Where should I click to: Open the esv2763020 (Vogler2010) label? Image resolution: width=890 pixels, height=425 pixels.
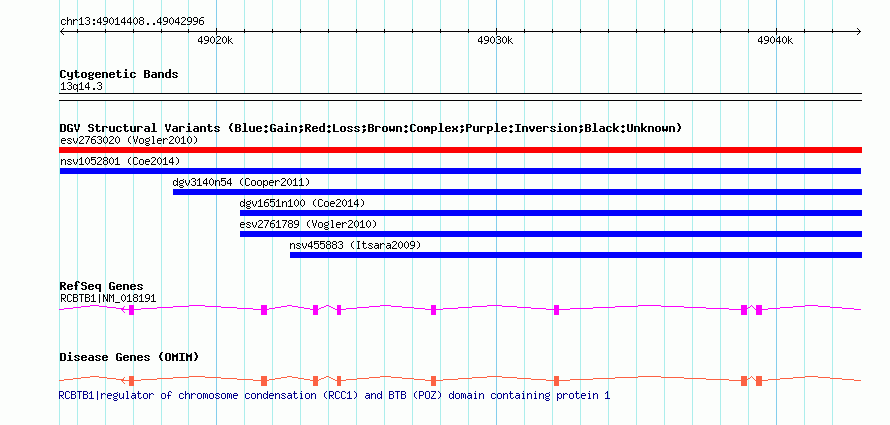(x=129, y=140)
